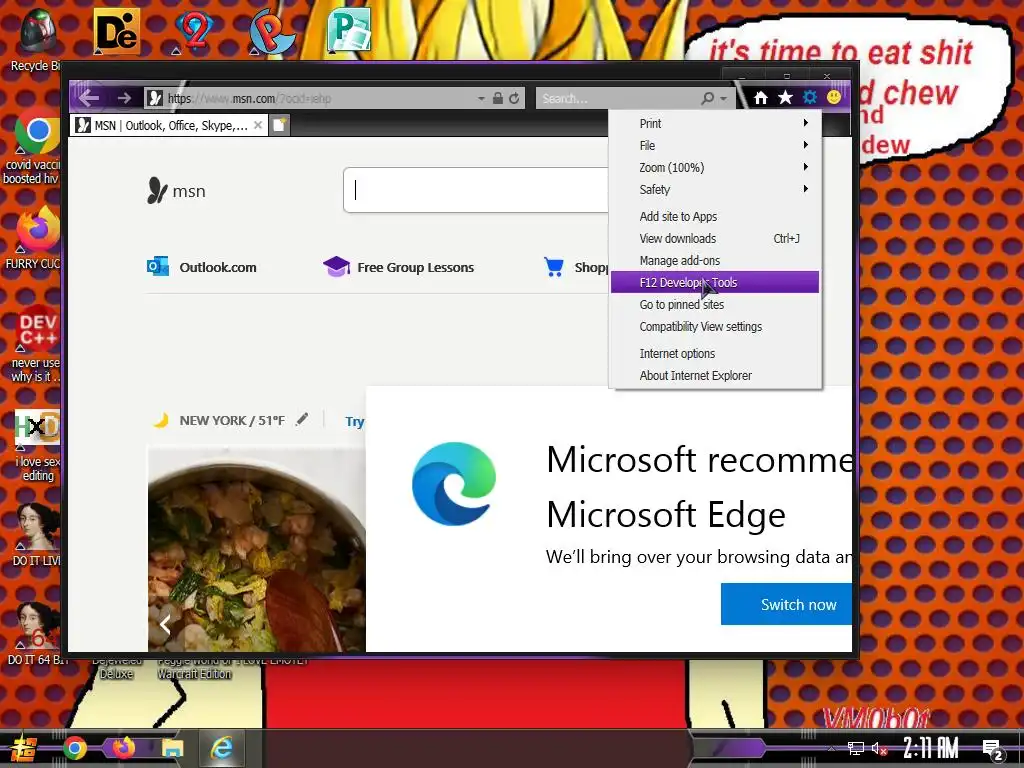
Task: Open the Print submenu
Action: [x=715, y=123]
